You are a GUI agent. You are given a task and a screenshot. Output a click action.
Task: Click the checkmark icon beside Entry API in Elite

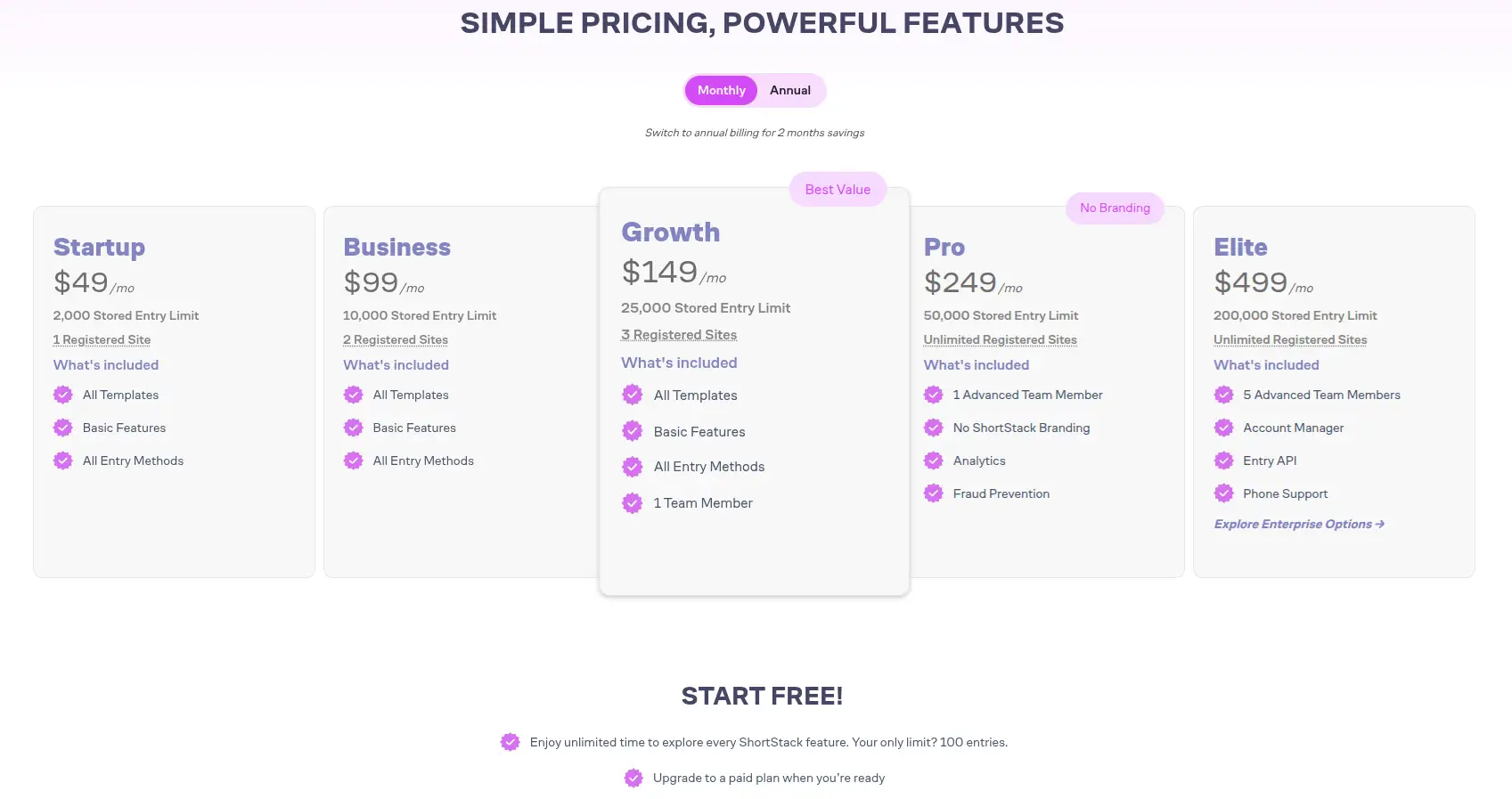click(1222, 461)
